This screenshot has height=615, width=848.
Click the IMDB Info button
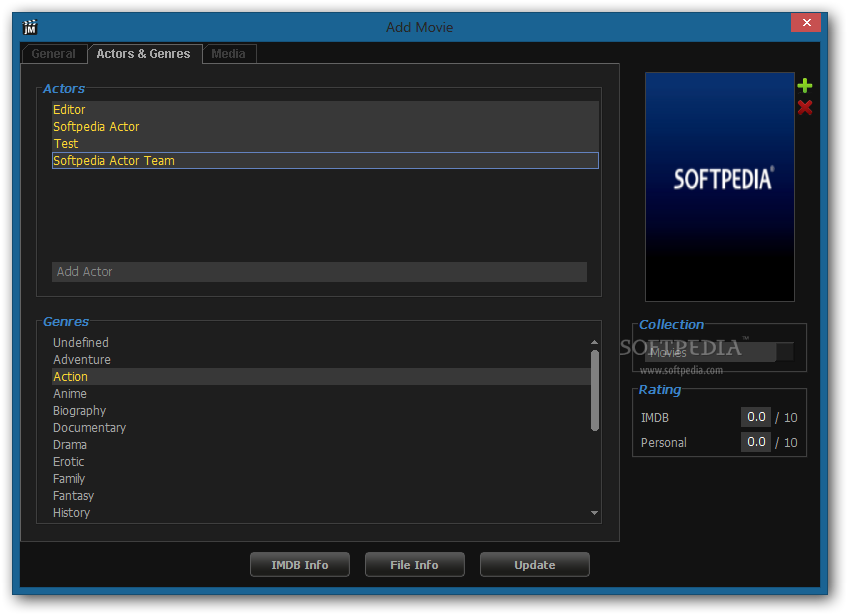click(x=300, y=565)
